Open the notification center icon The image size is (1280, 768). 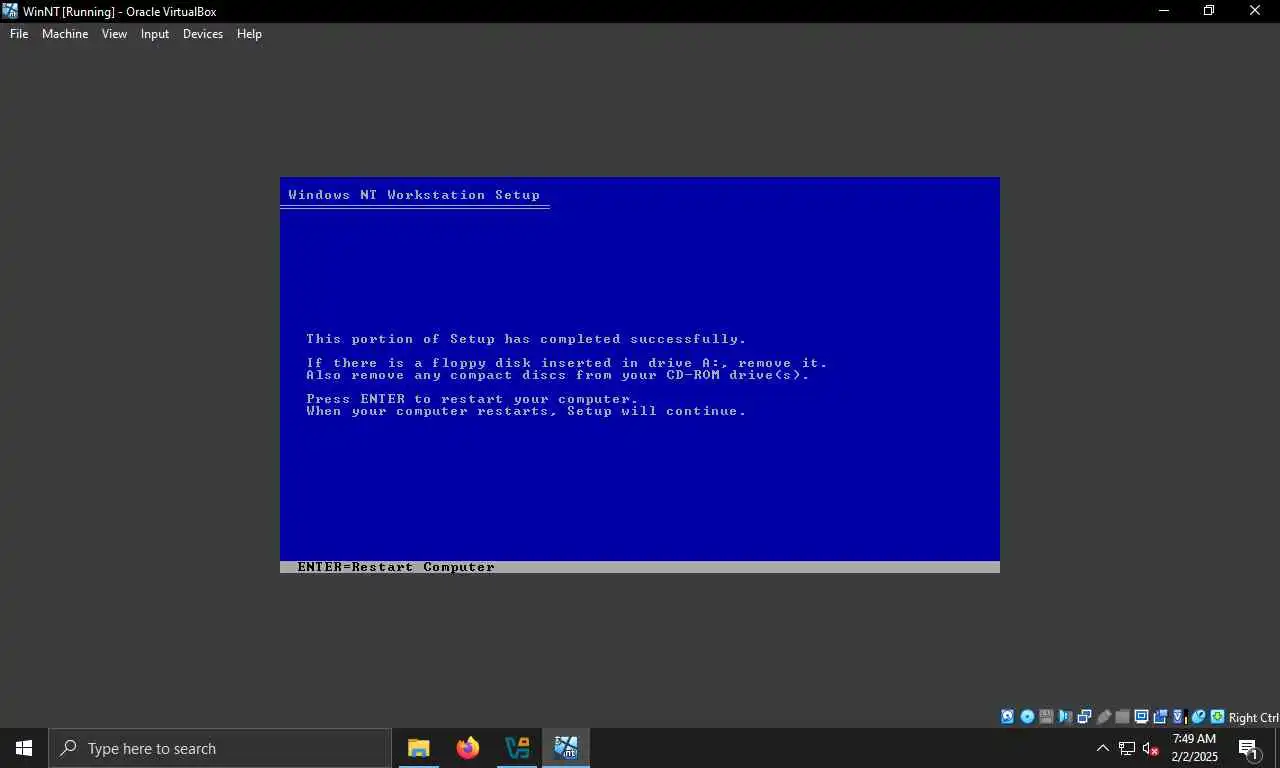coord(1249,748)
